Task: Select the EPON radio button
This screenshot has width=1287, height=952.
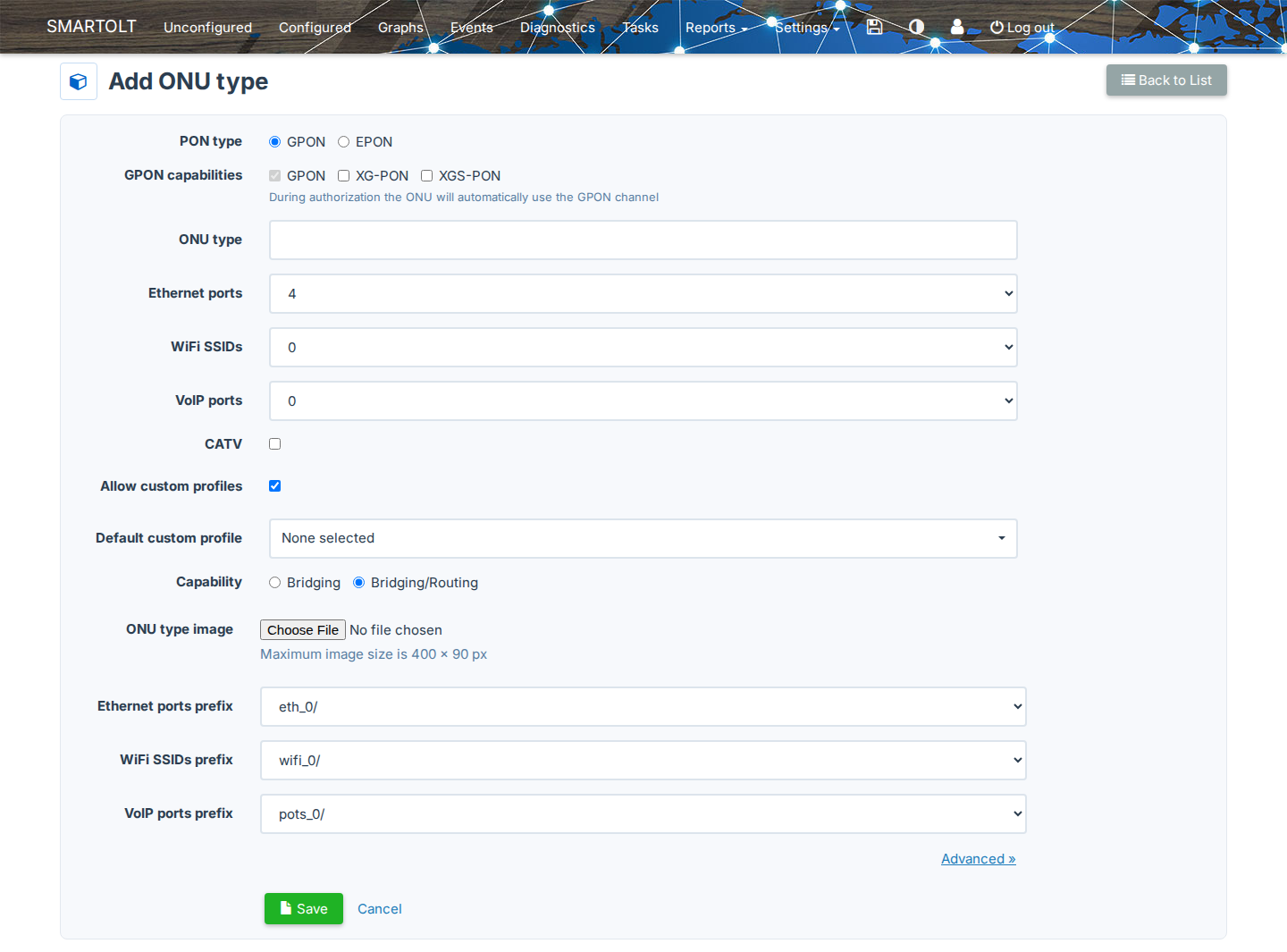Action: click(344, 142)
